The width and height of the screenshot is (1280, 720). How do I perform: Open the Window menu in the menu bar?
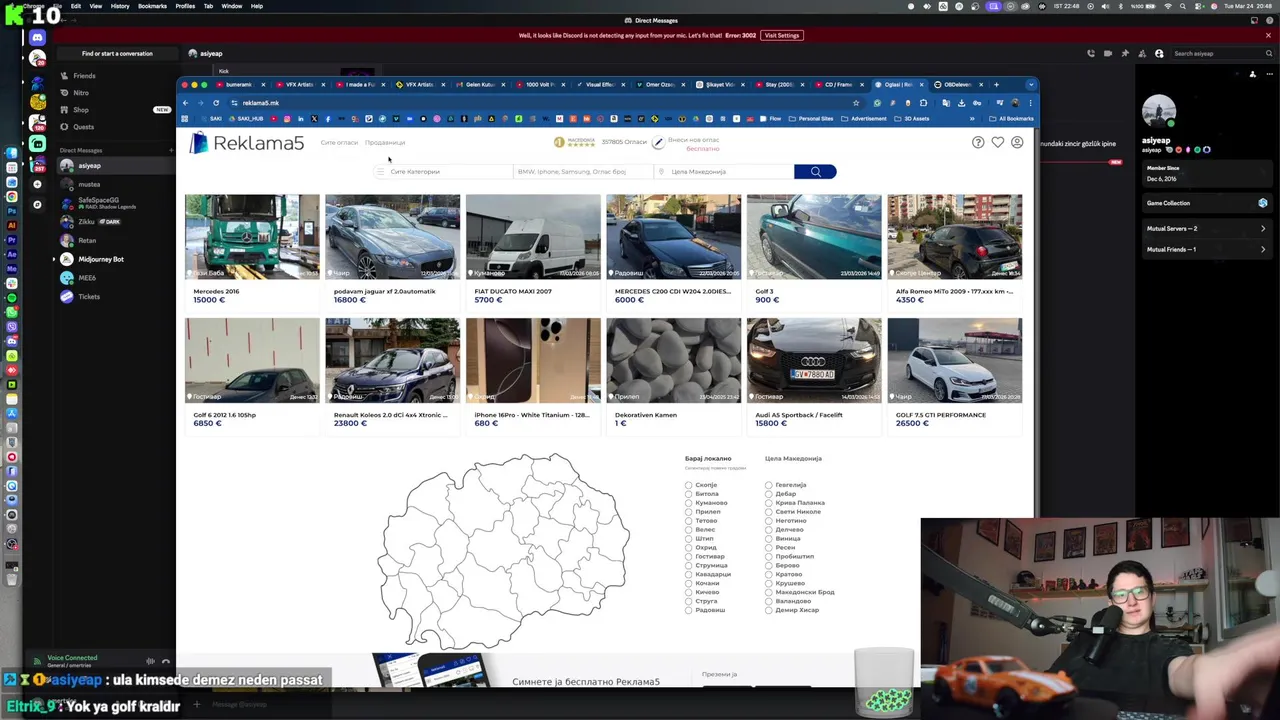(x=231, y=6)
